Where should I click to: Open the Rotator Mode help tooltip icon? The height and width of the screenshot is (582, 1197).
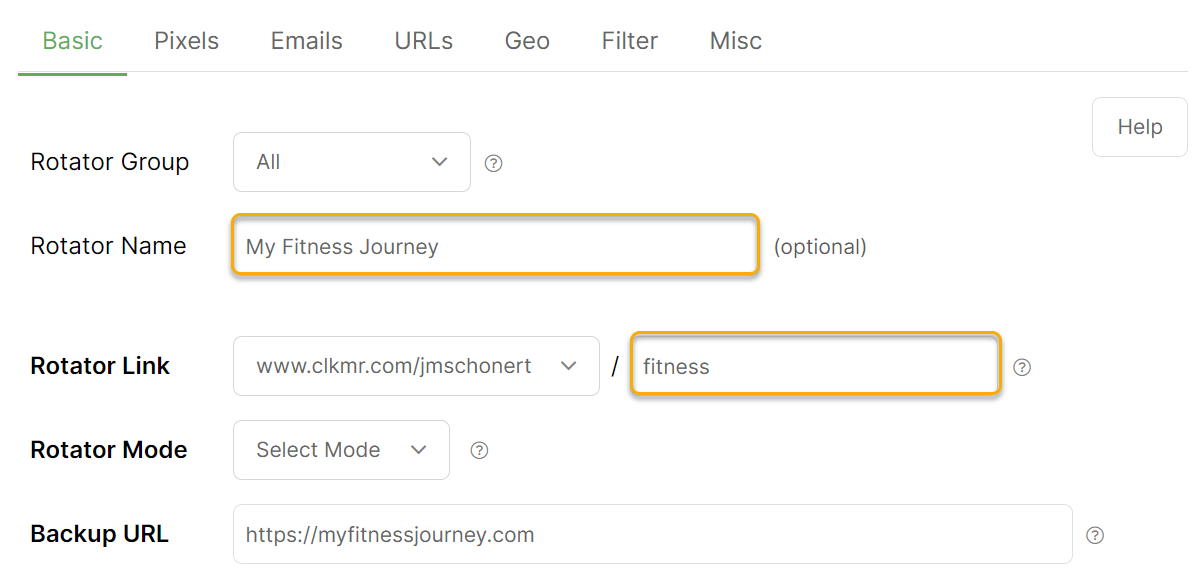(x=479, y=451)
